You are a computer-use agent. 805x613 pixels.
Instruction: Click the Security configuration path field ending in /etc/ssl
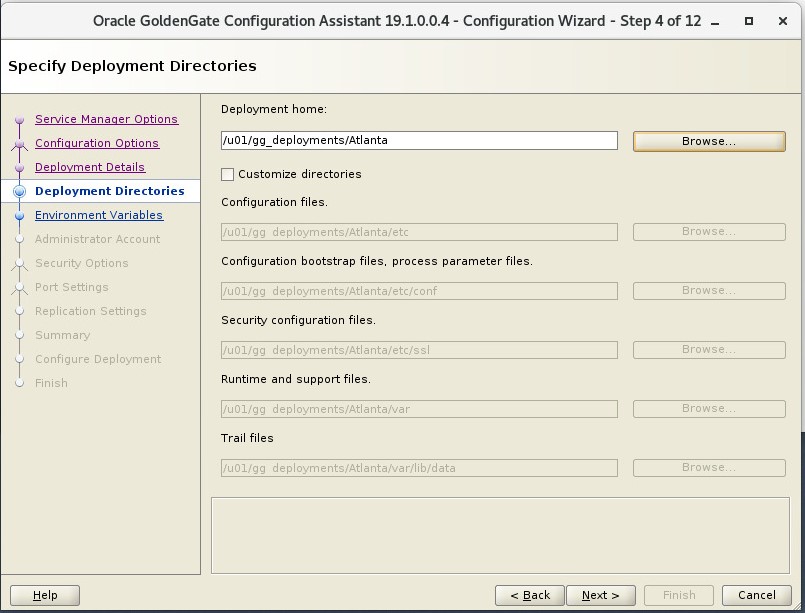click(419, 350)
